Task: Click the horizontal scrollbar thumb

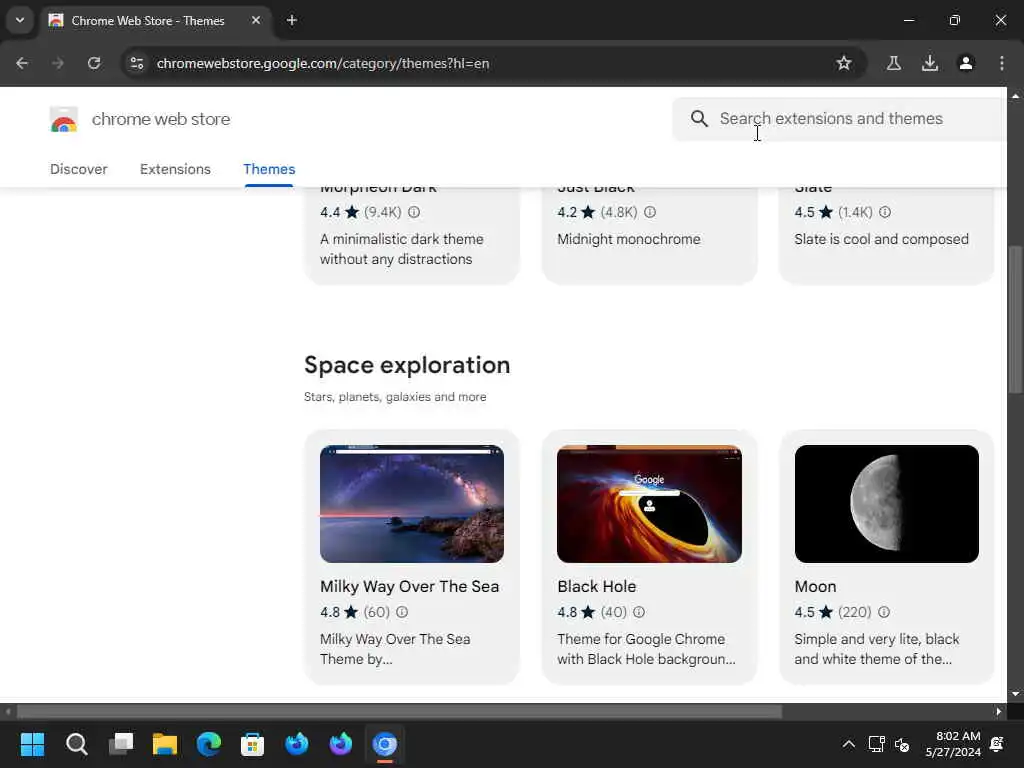Action: [x=398, y=711]
